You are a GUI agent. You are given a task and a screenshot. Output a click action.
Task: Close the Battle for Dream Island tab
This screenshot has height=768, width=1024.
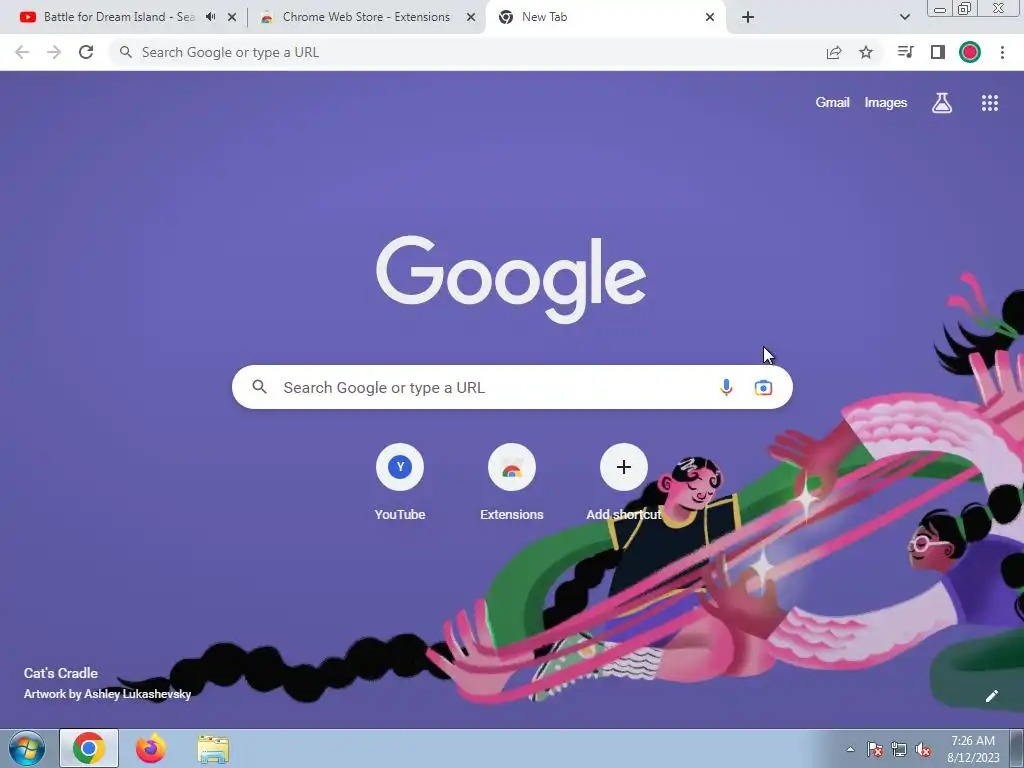coord(232,18)
